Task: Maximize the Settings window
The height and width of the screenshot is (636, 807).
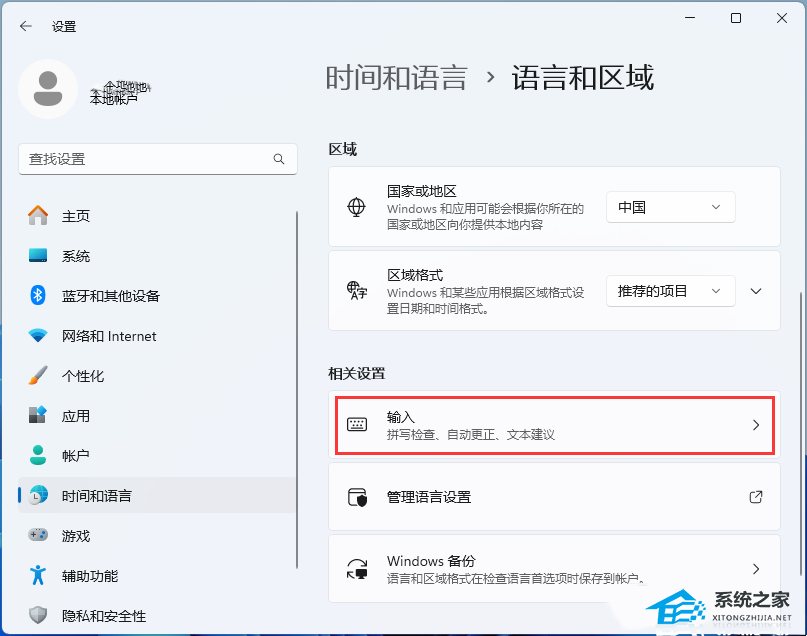Action: (x=736, y=18)
